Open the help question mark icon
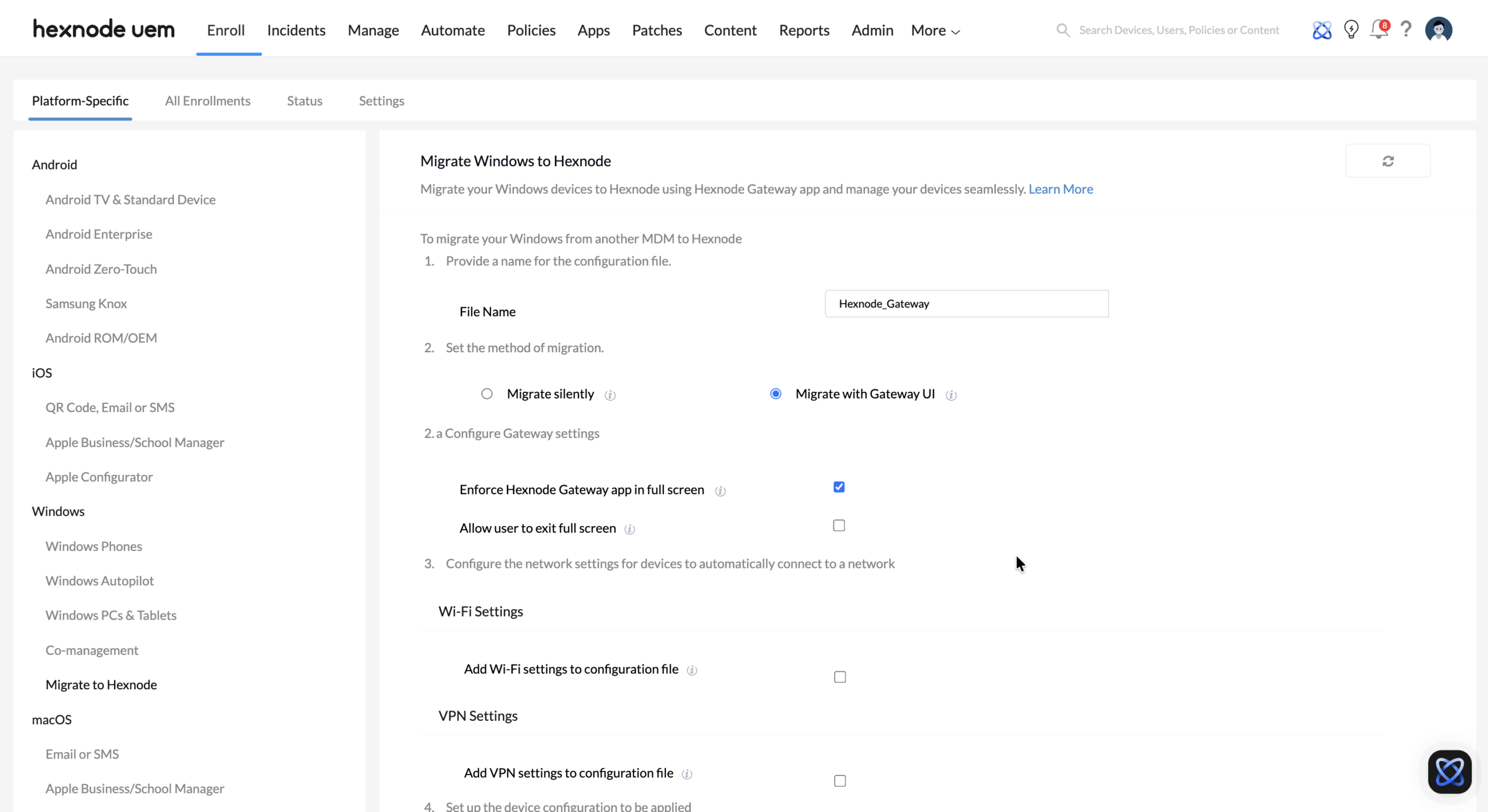 (x=1405, y=29)
